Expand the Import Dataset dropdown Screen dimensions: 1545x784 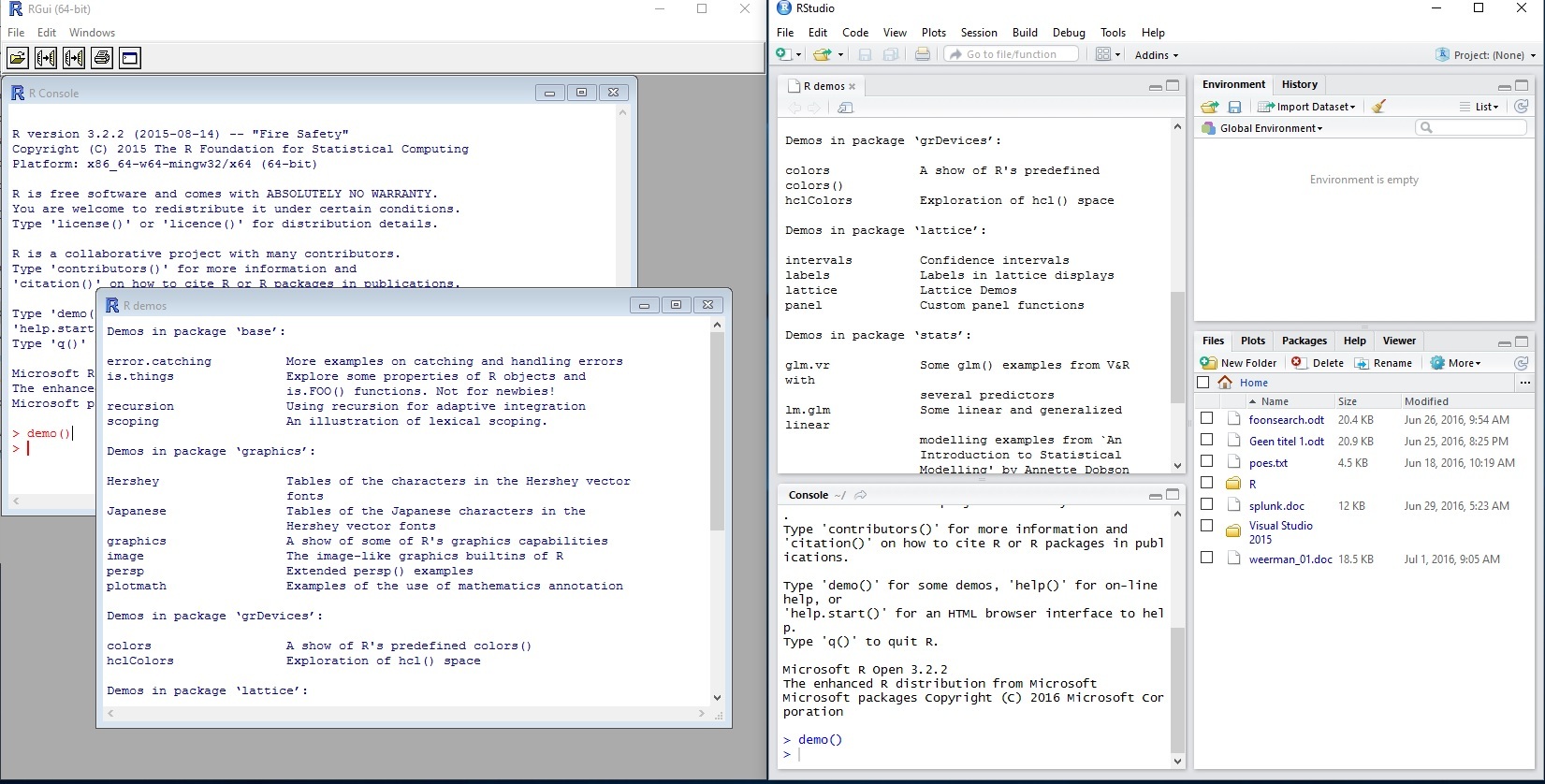(x=1306, y=107)
